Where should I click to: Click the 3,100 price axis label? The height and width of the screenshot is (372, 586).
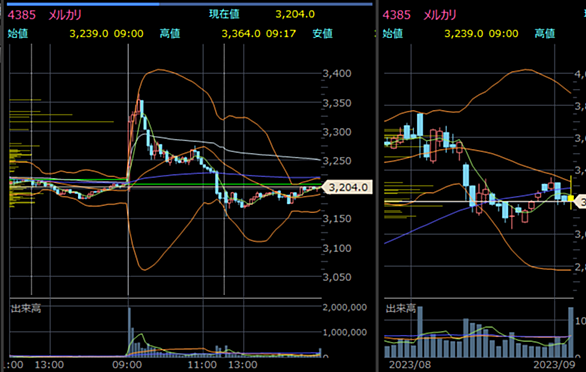tap(337, 248)
